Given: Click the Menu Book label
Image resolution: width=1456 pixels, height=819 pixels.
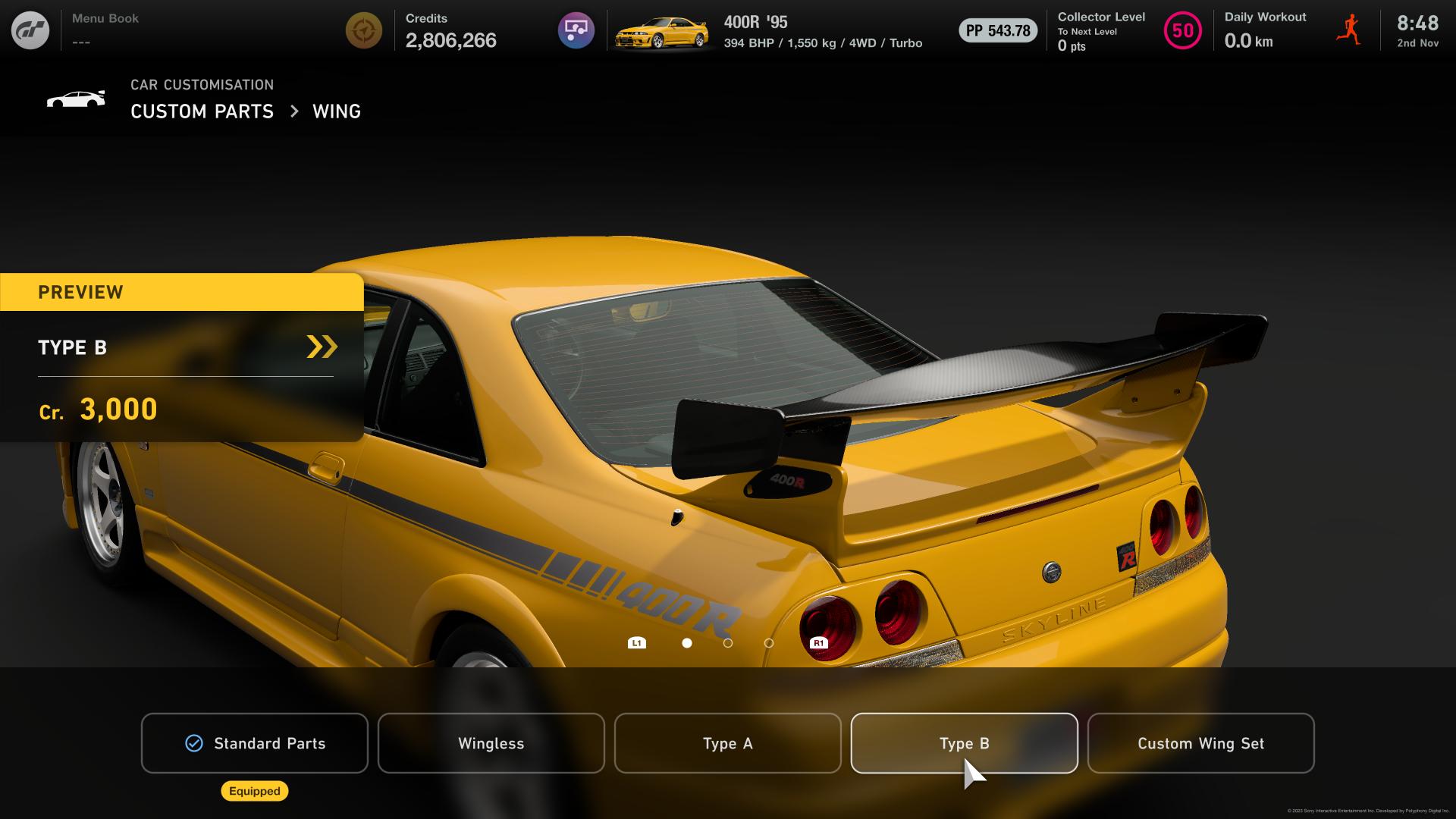Looking at the screenshot, I should click(105, 18).
